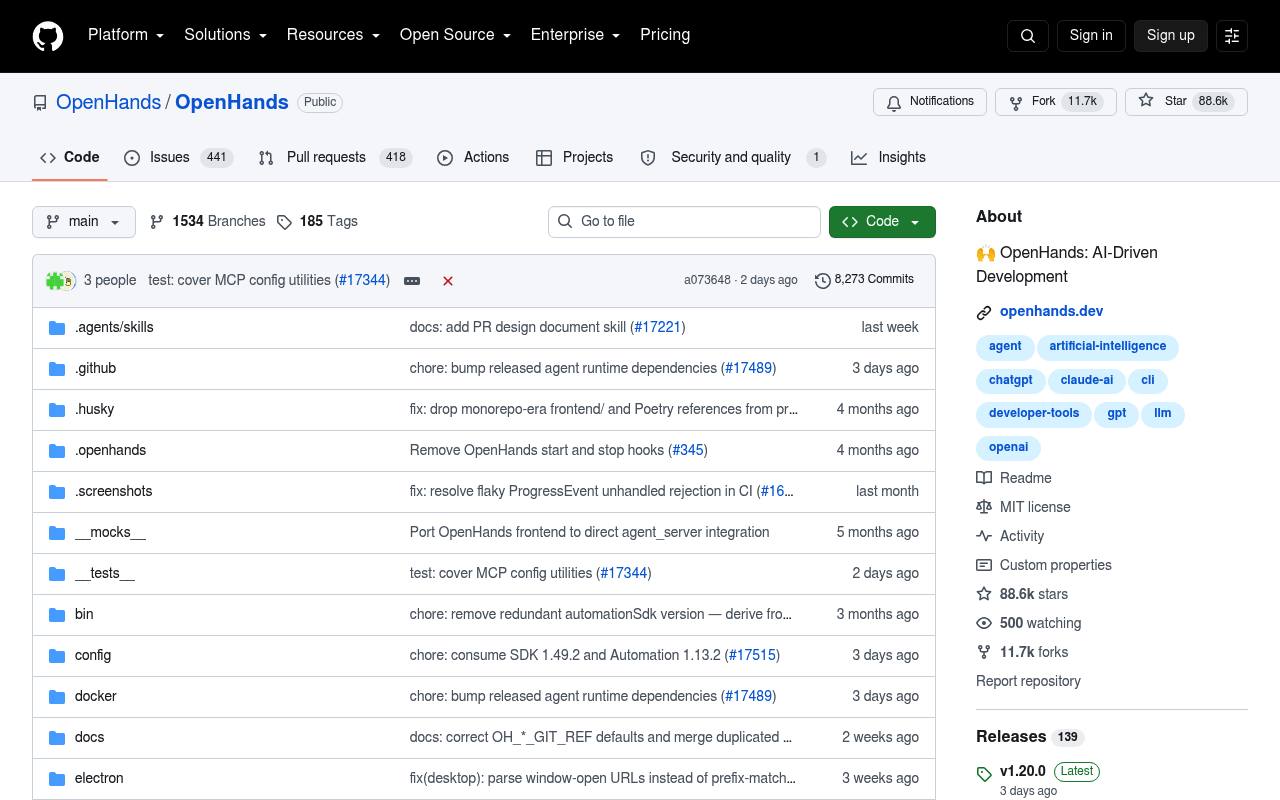Click the failed checks red X icon

448,281
